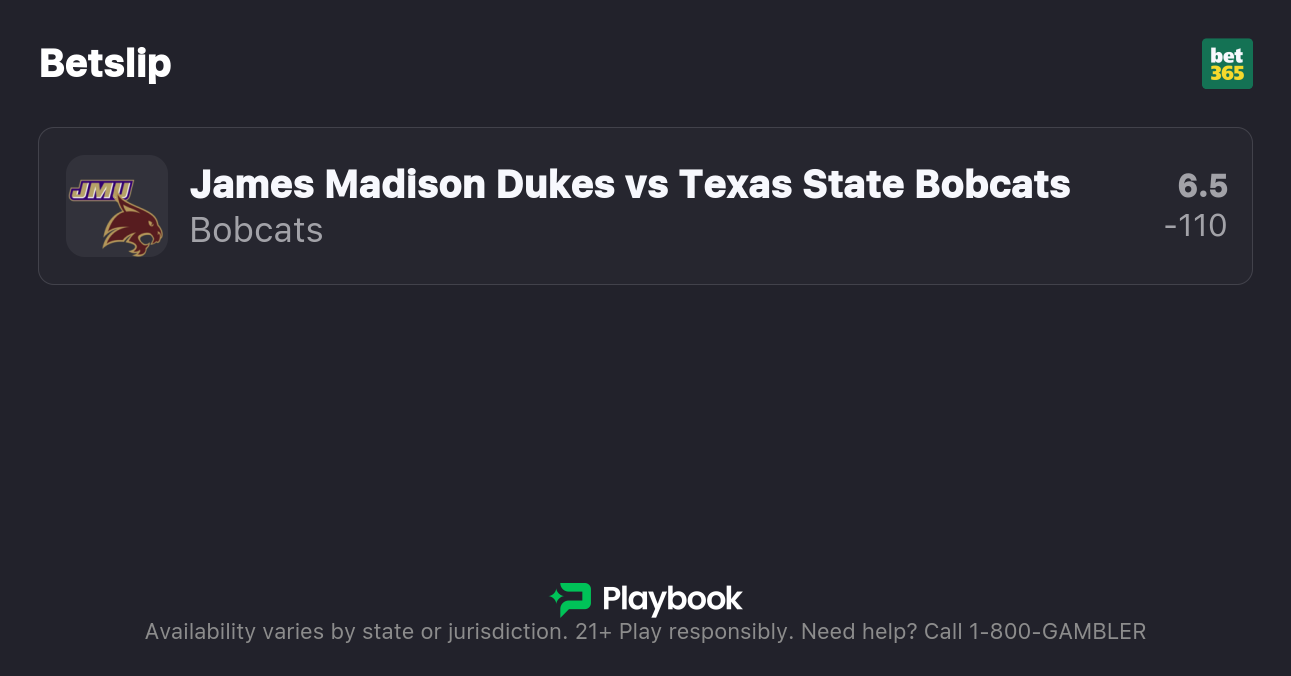Click the yellow "365" text in logo

(1227, 73)
